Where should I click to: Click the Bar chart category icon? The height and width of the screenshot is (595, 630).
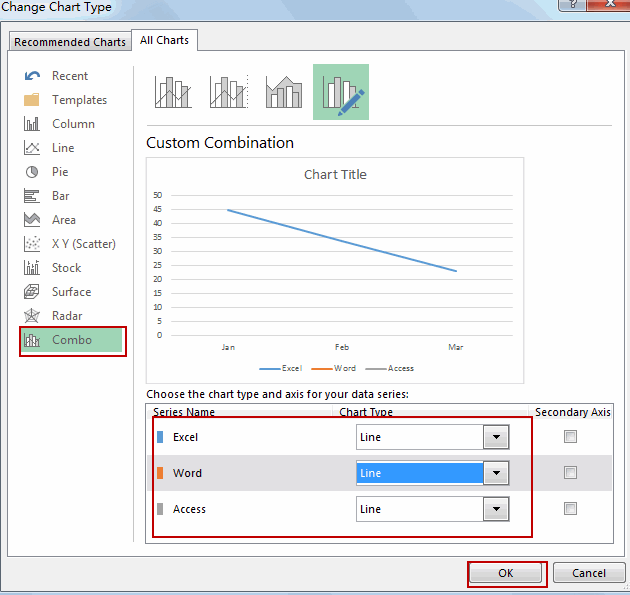(32, 196)
